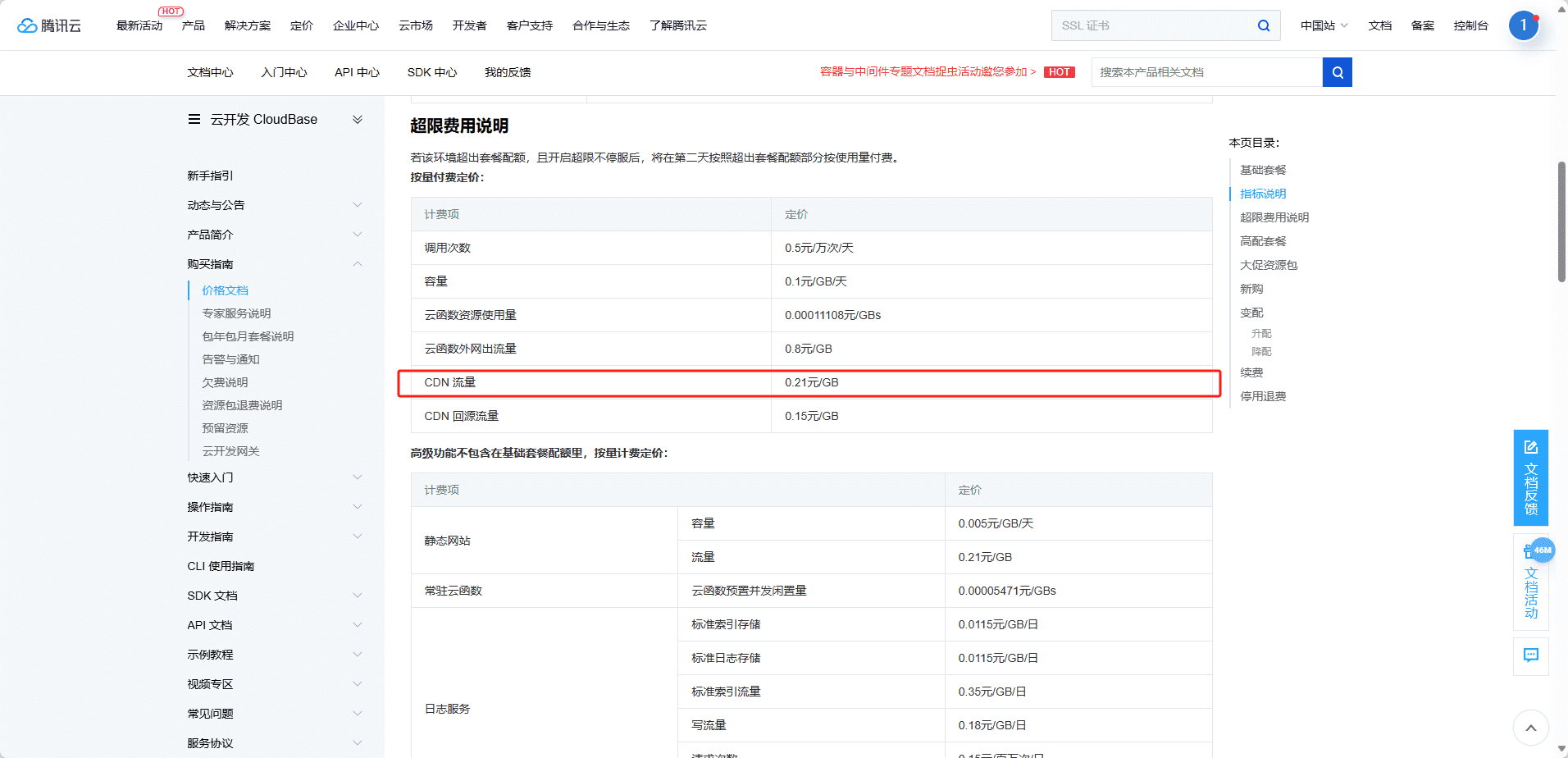Jump to 高配套餐 in page contents
Image resolution: width=1568 pixels, height=758 pixels.
(1263, 241)
